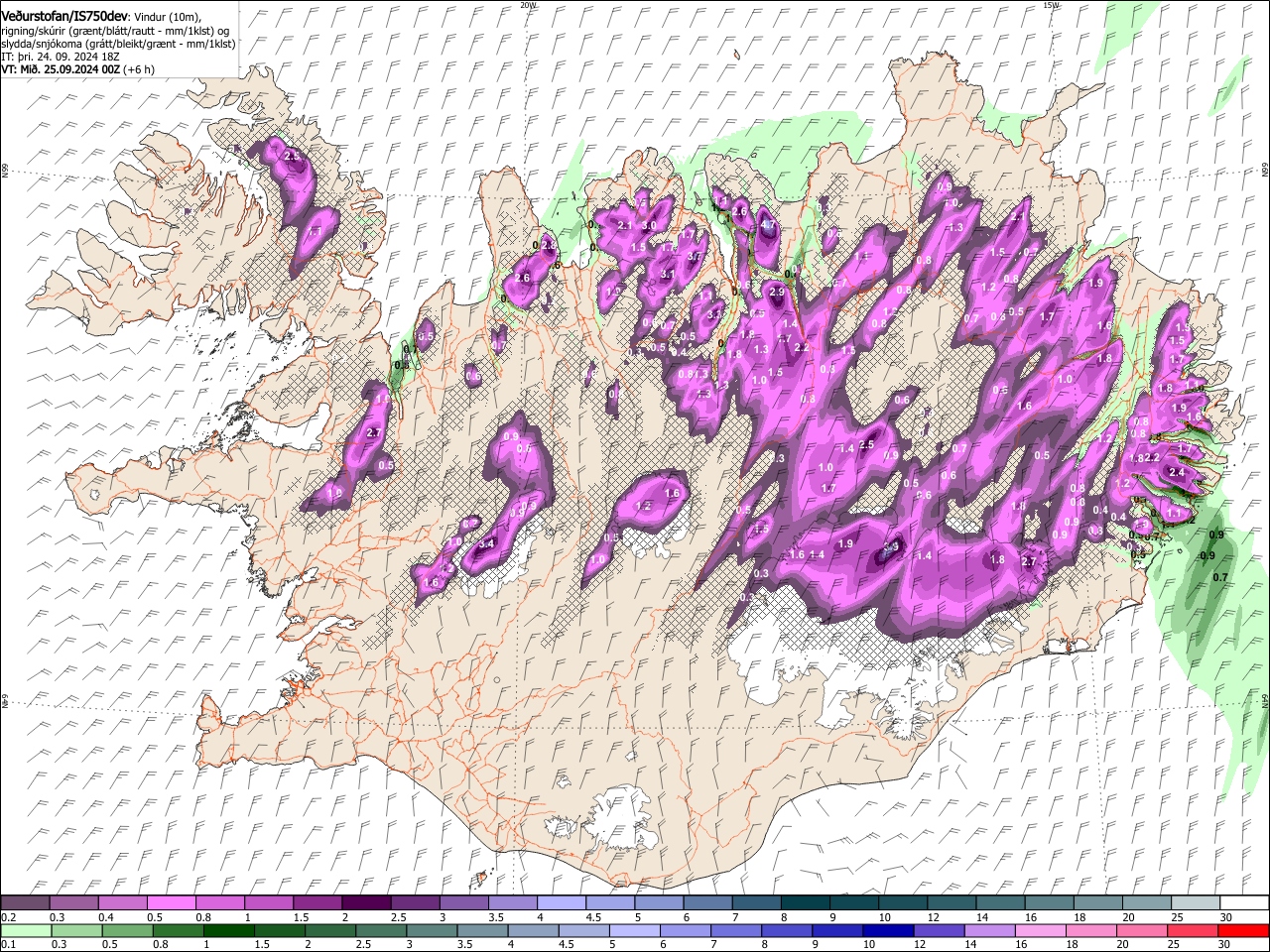Click the bright pink 0.5 swatch in the upper legend row
1270x952 pixels.
[x=171, y=903]
